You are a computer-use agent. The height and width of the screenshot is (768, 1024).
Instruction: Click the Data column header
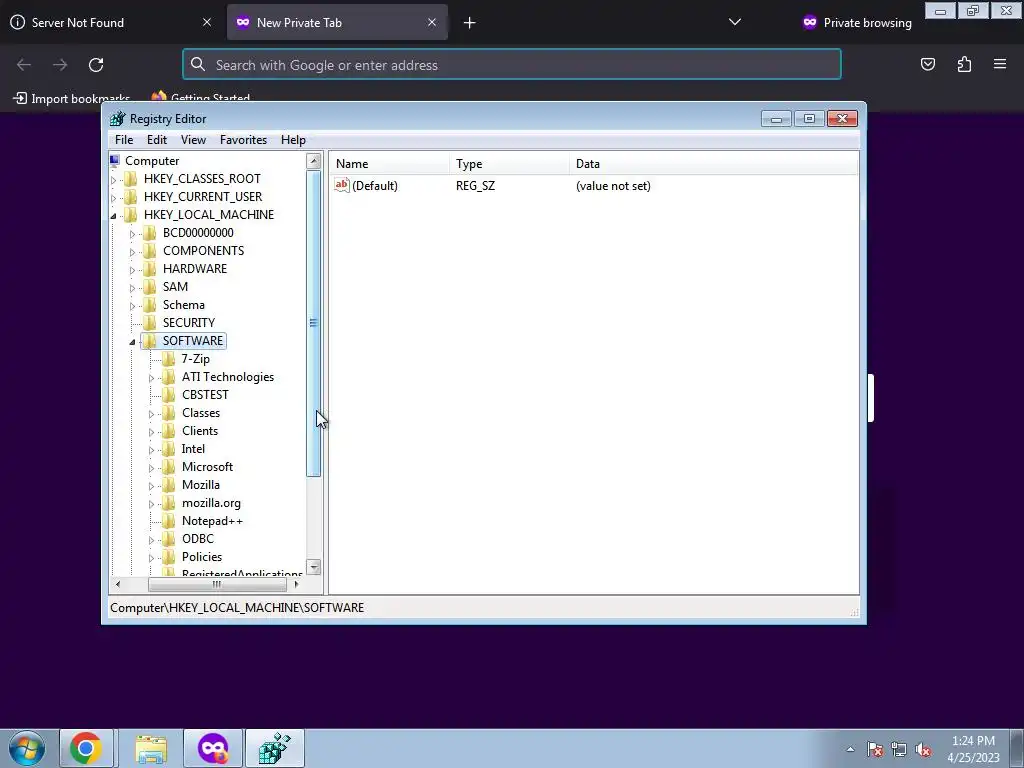[x=713, y=164]
